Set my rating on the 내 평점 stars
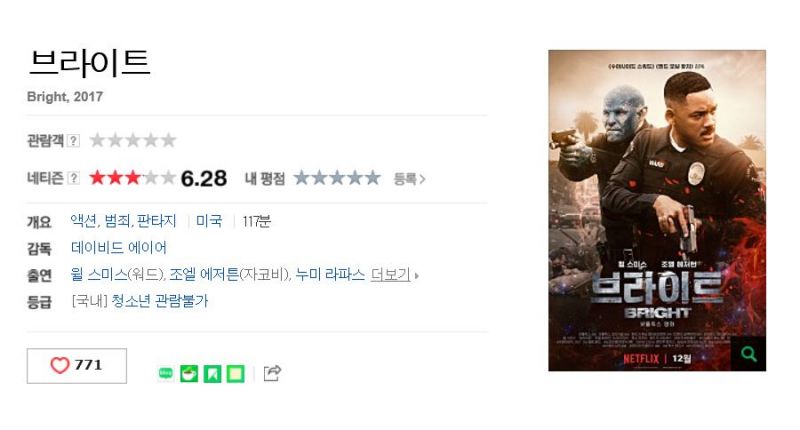 tap(337, 178)
